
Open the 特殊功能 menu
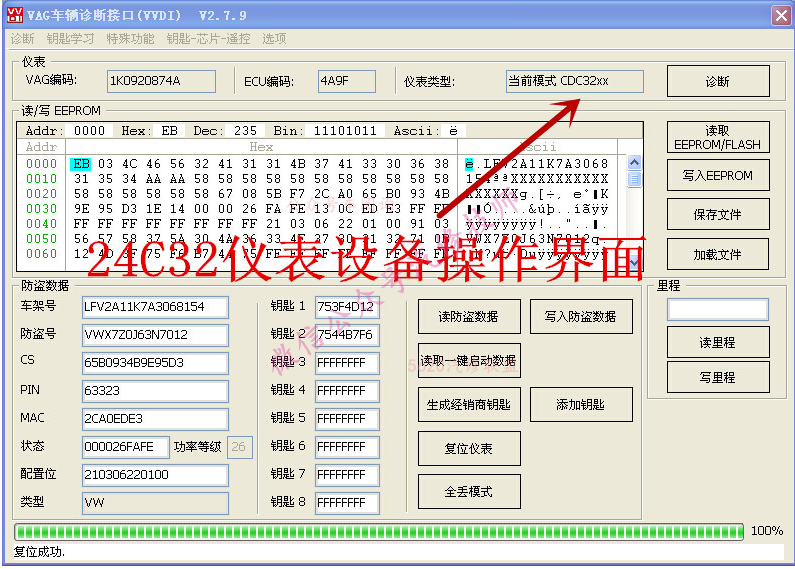[130, 39]
